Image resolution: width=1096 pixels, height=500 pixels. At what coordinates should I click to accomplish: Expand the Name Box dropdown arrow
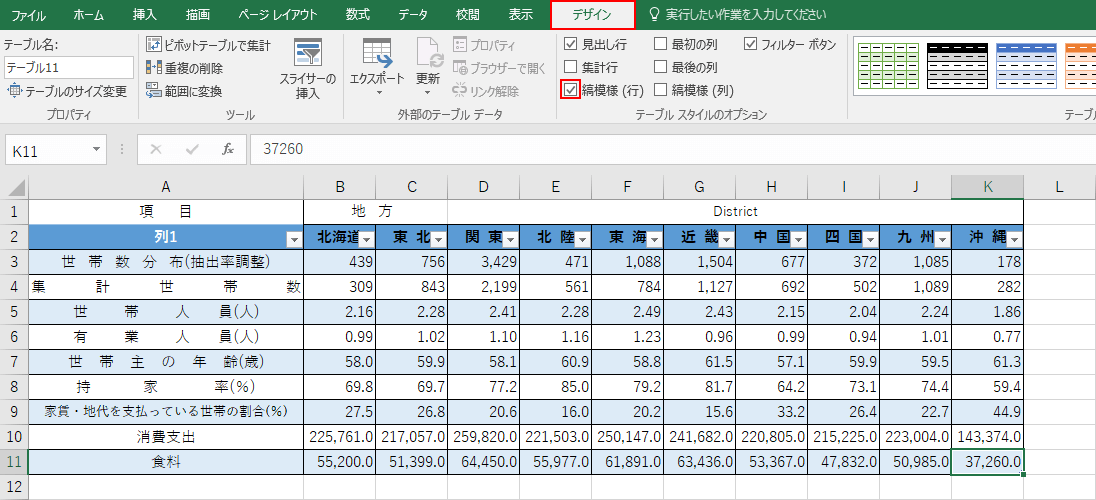(96, 150)
